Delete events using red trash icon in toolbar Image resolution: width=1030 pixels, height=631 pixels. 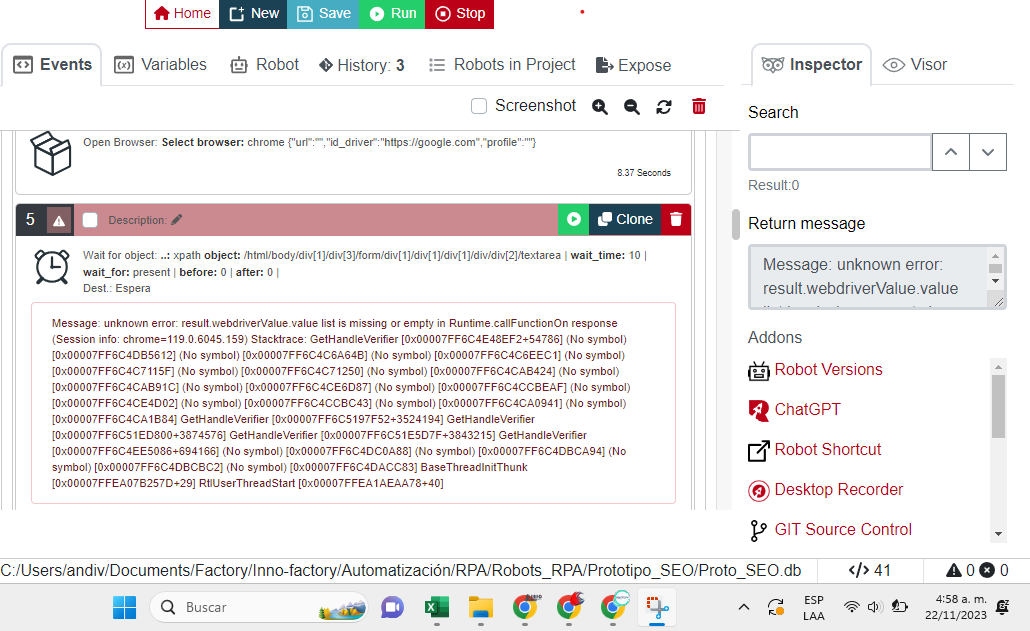699,106
